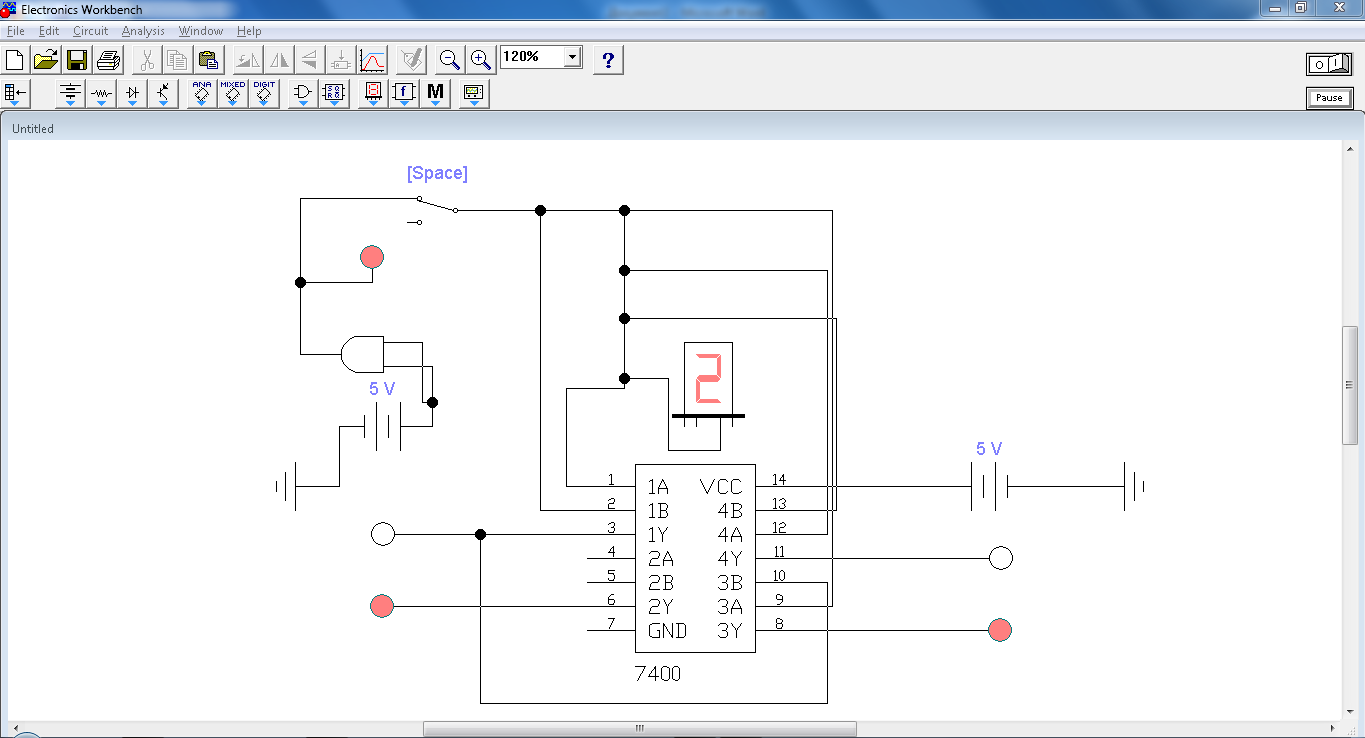Image resolution: width=1365 pixels, height=738 pixels.
Task: Open the Digital flip-flop parts bin
Action: 334,94
